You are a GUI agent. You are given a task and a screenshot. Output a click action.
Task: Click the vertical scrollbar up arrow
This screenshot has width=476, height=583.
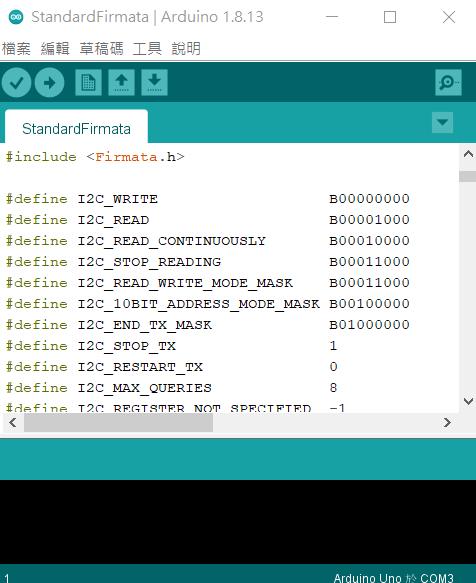coord(468,154)
